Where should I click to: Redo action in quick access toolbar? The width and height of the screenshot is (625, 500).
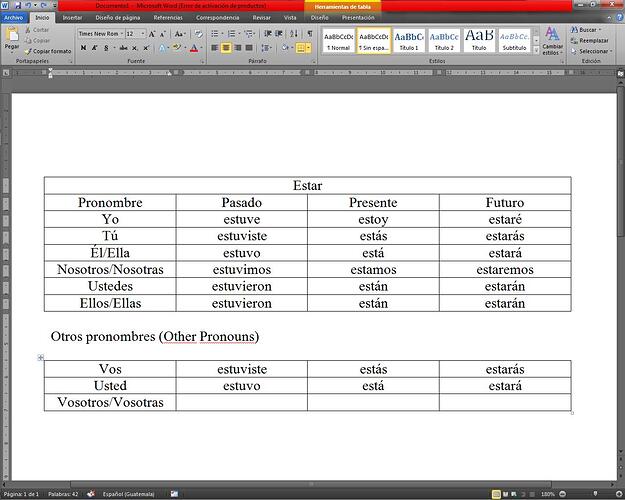coord(43,6)
